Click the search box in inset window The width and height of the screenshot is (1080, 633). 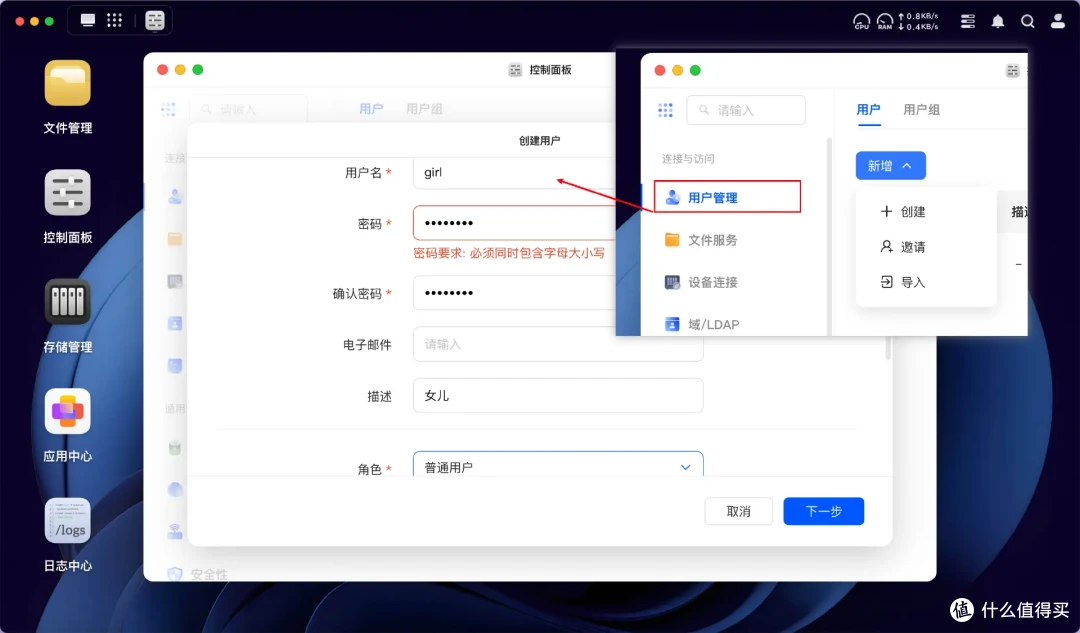coord(746,110)
